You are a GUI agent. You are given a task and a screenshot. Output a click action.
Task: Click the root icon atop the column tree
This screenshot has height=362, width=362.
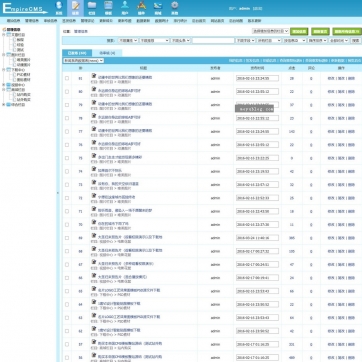pyautogui.click(x=4, y=30)
